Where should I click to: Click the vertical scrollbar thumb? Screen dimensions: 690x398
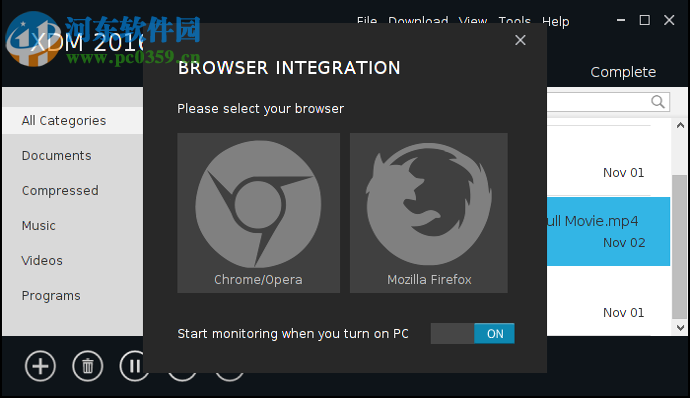(x=680, y=247)
